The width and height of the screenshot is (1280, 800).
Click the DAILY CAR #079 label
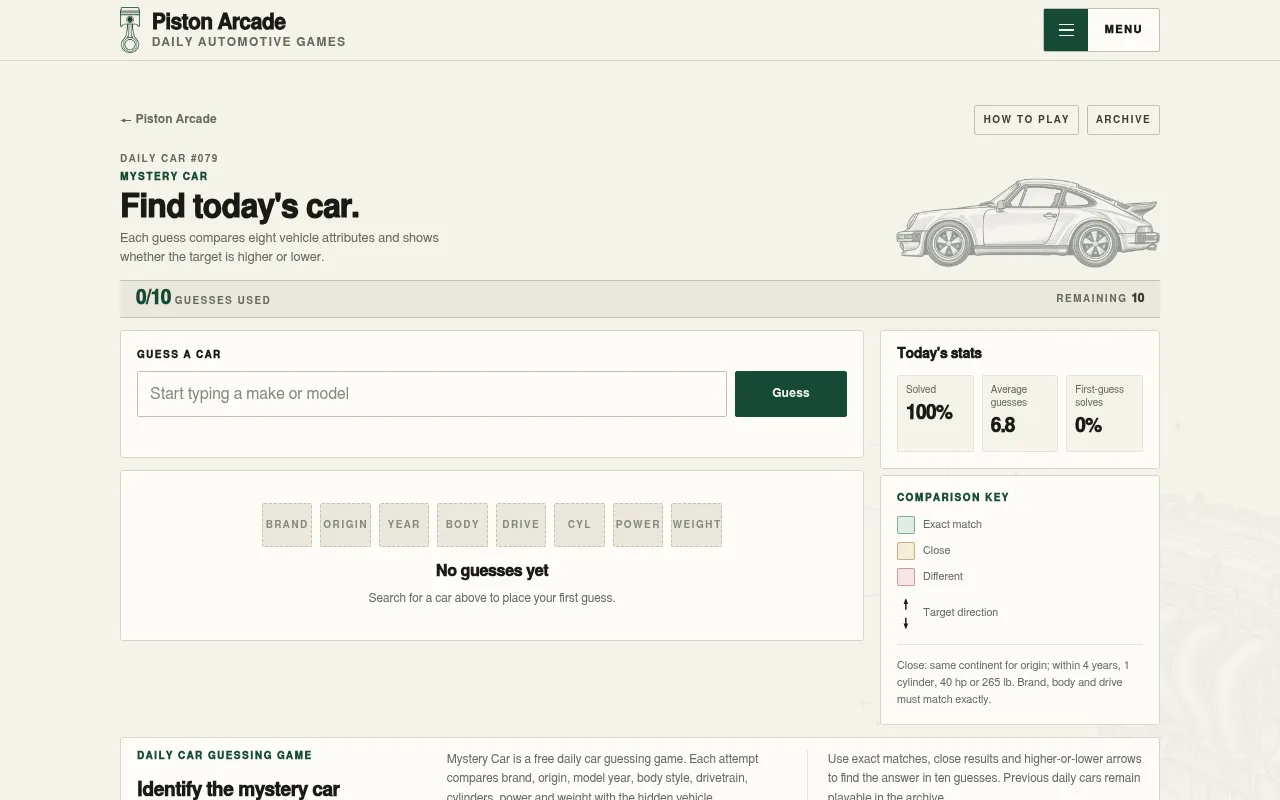click(x=169, y=158)
